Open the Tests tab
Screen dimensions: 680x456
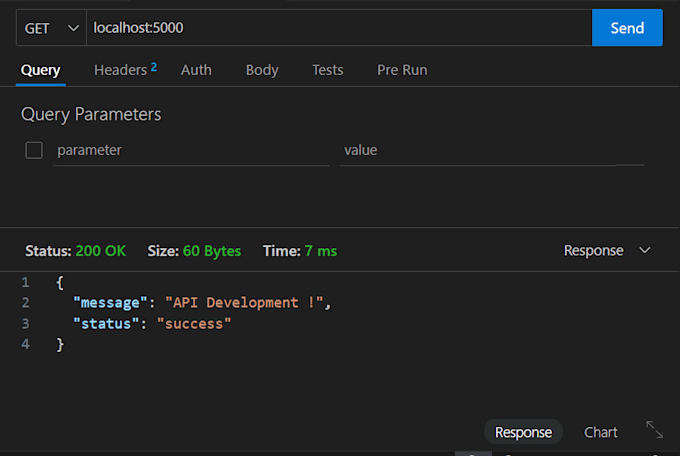click(328, 70)
